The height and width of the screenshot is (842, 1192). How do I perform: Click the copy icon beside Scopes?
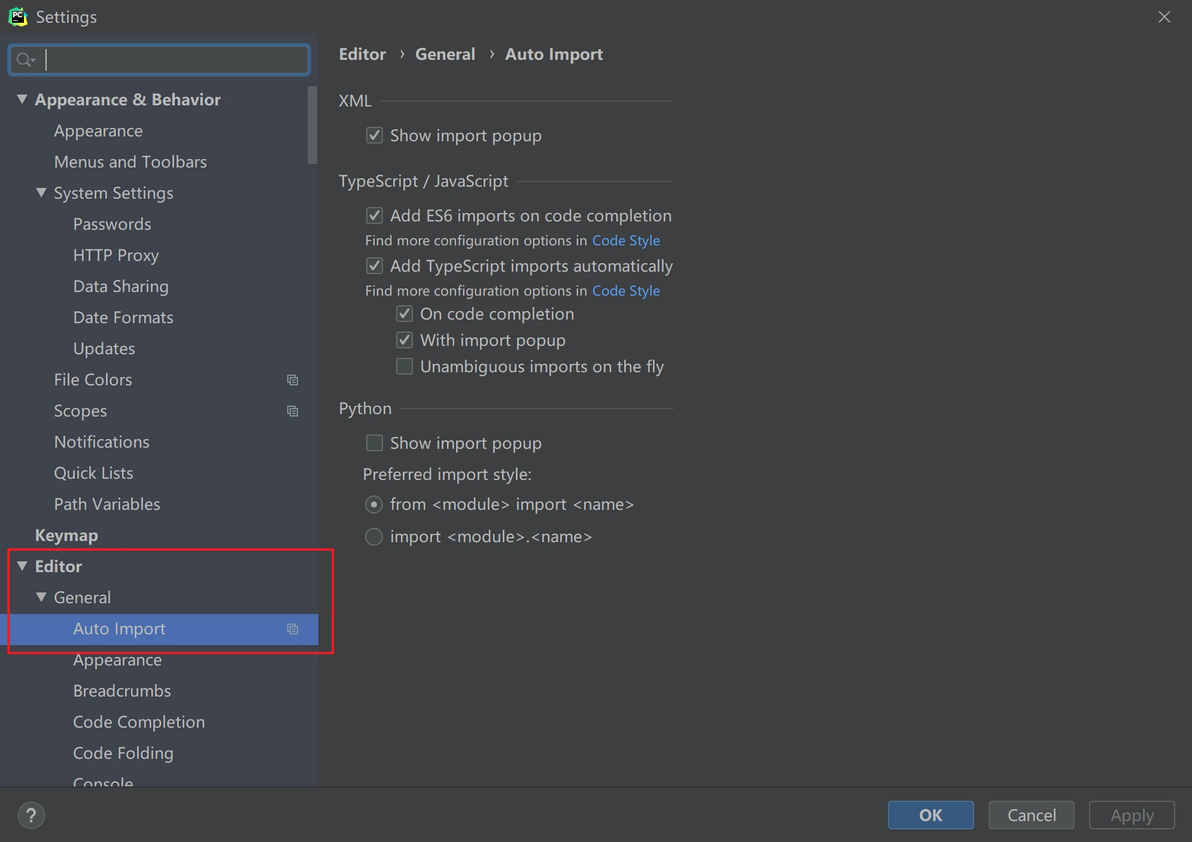tap(293, 411)
